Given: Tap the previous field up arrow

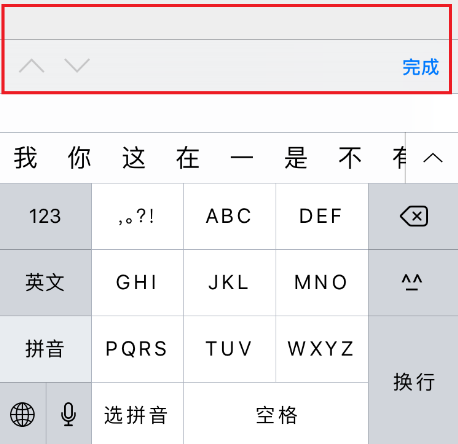Looking at the screenshot, I should pos(32,66).
